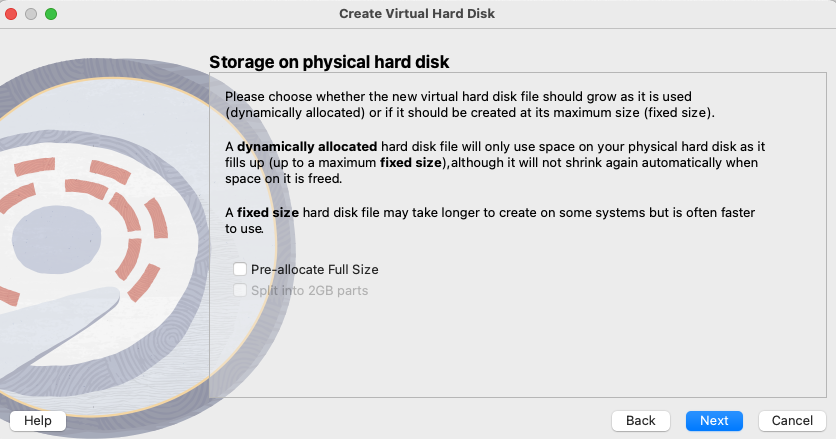This screenshot has height=439, width=836.
Task: Go back with the Back button
Action: [x=640, y=421]
